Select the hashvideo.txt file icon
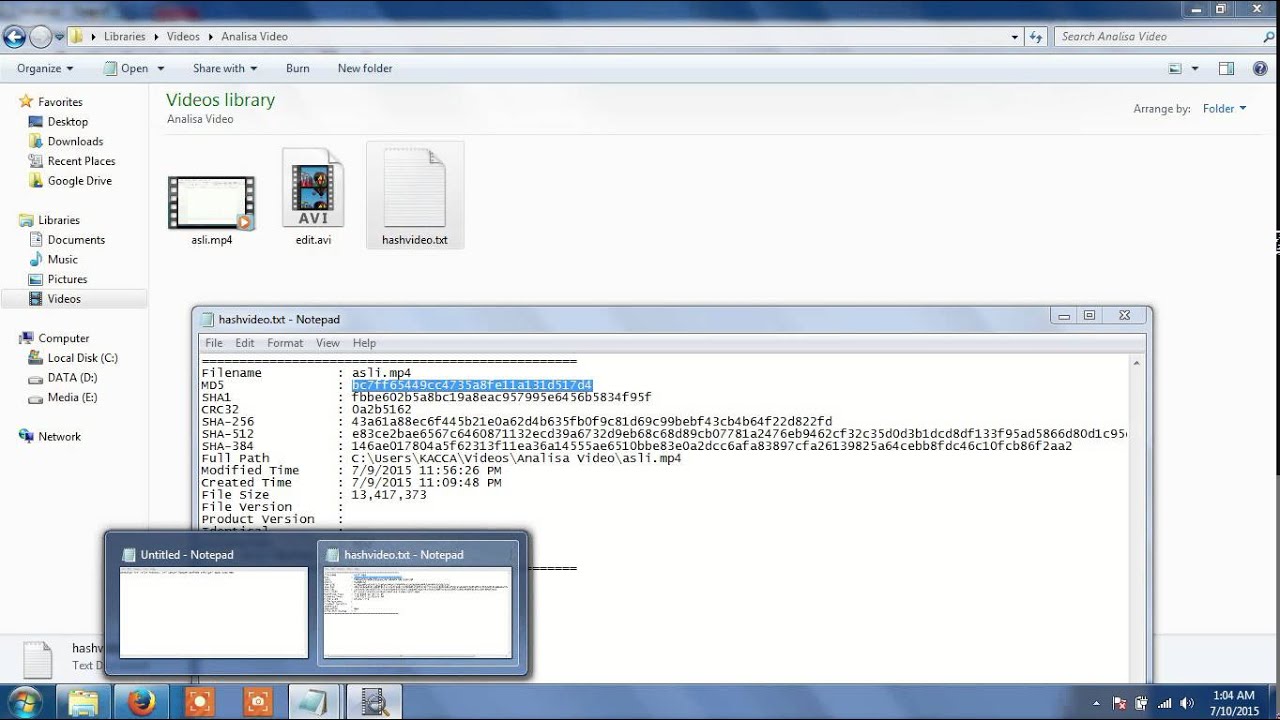Viewport: 1280px width, 720px height. pyautogui.click(x=414, y=197)
